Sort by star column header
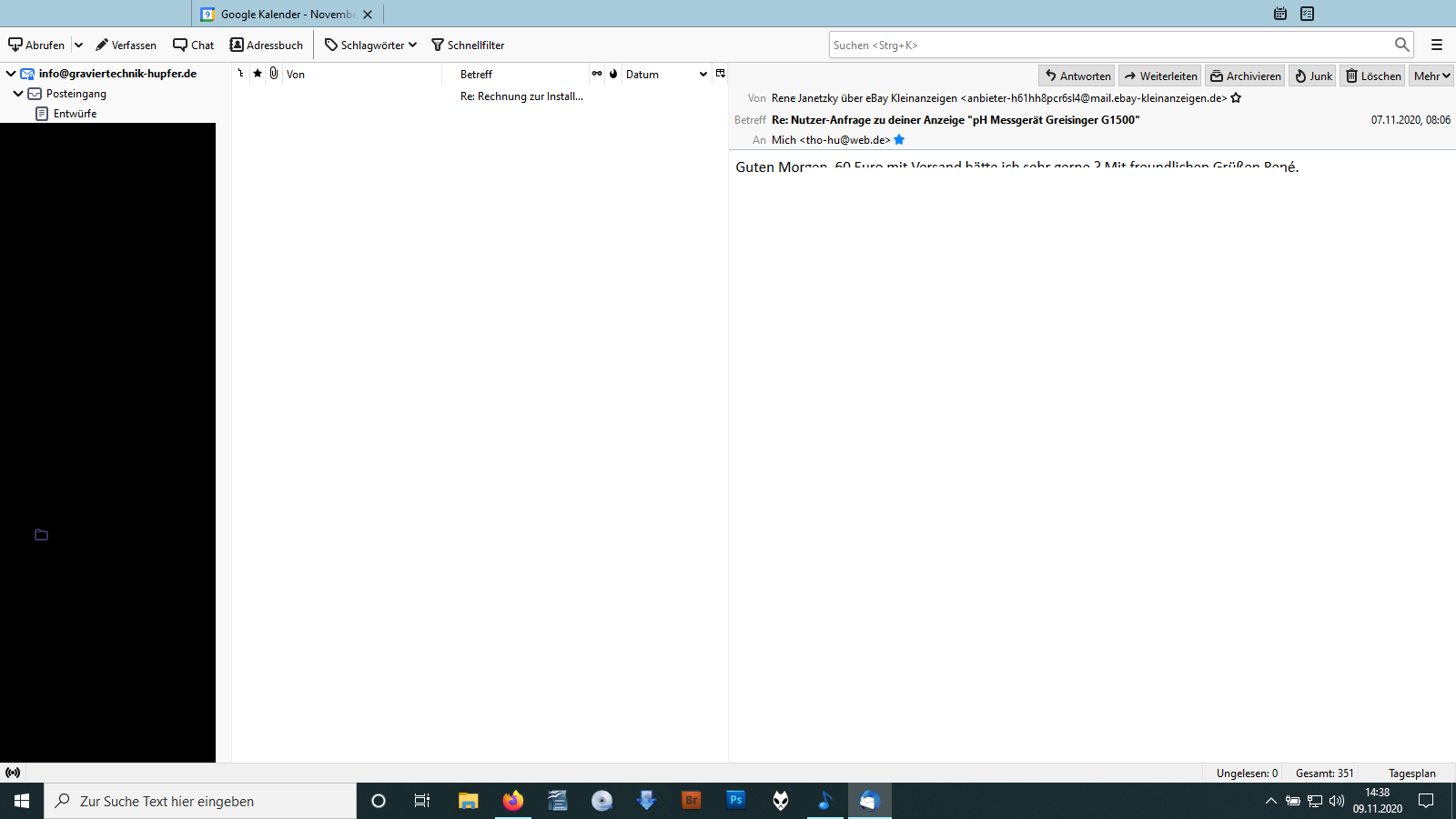 tap(258, 74)
